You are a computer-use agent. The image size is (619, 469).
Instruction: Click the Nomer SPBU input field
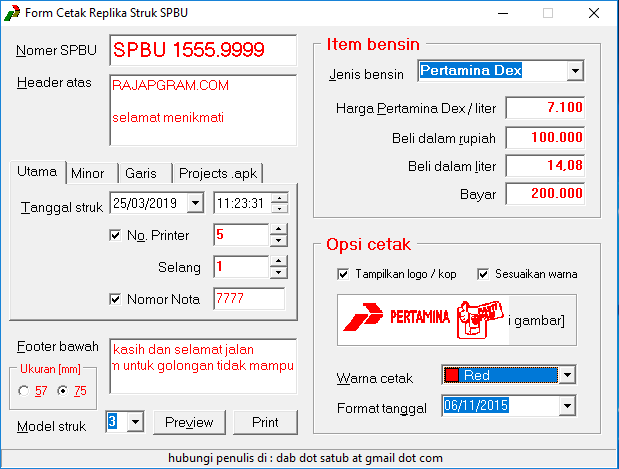(203, 50)
